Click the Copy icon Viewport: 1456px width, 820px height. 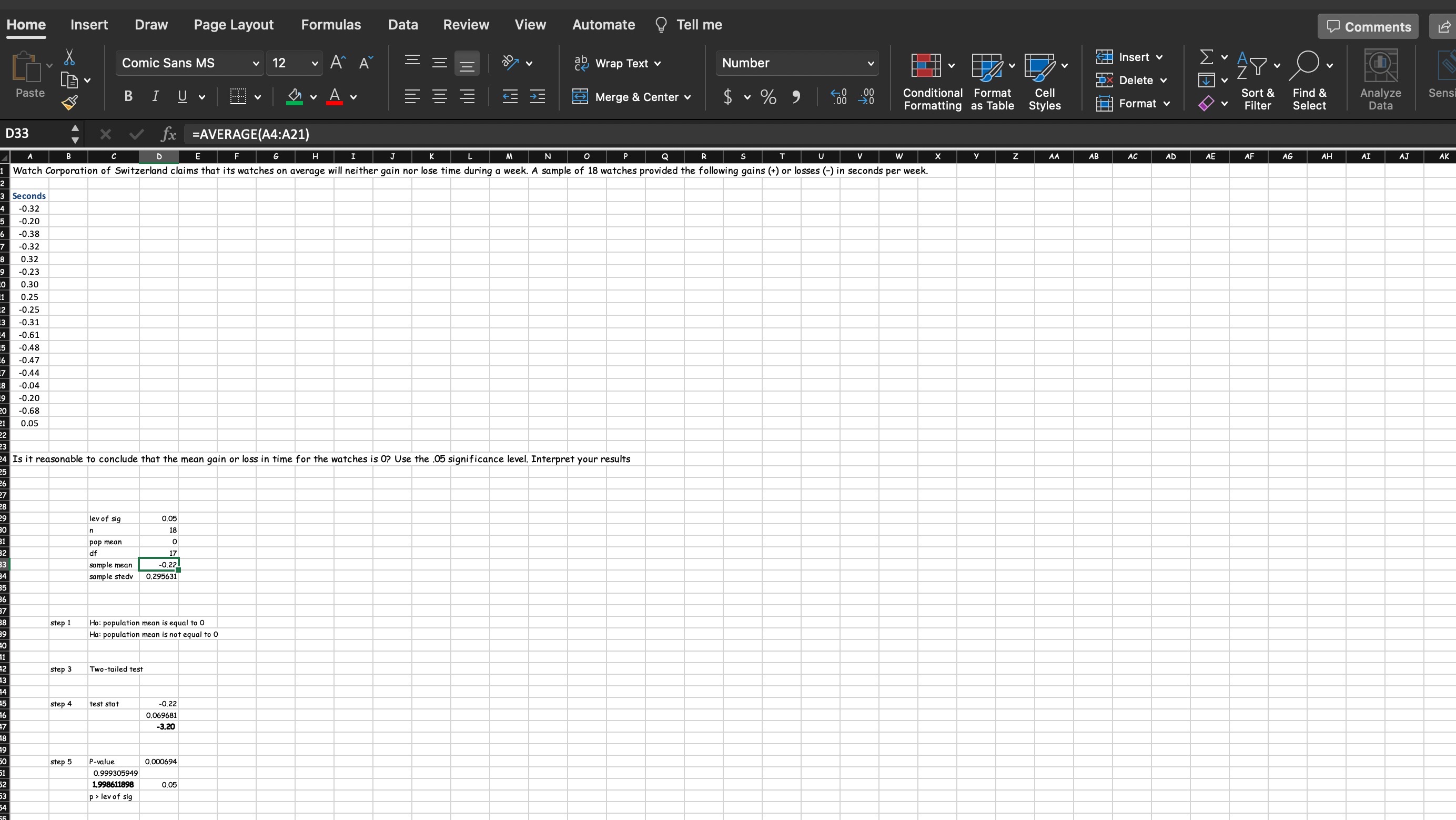[x=69, y=81]
